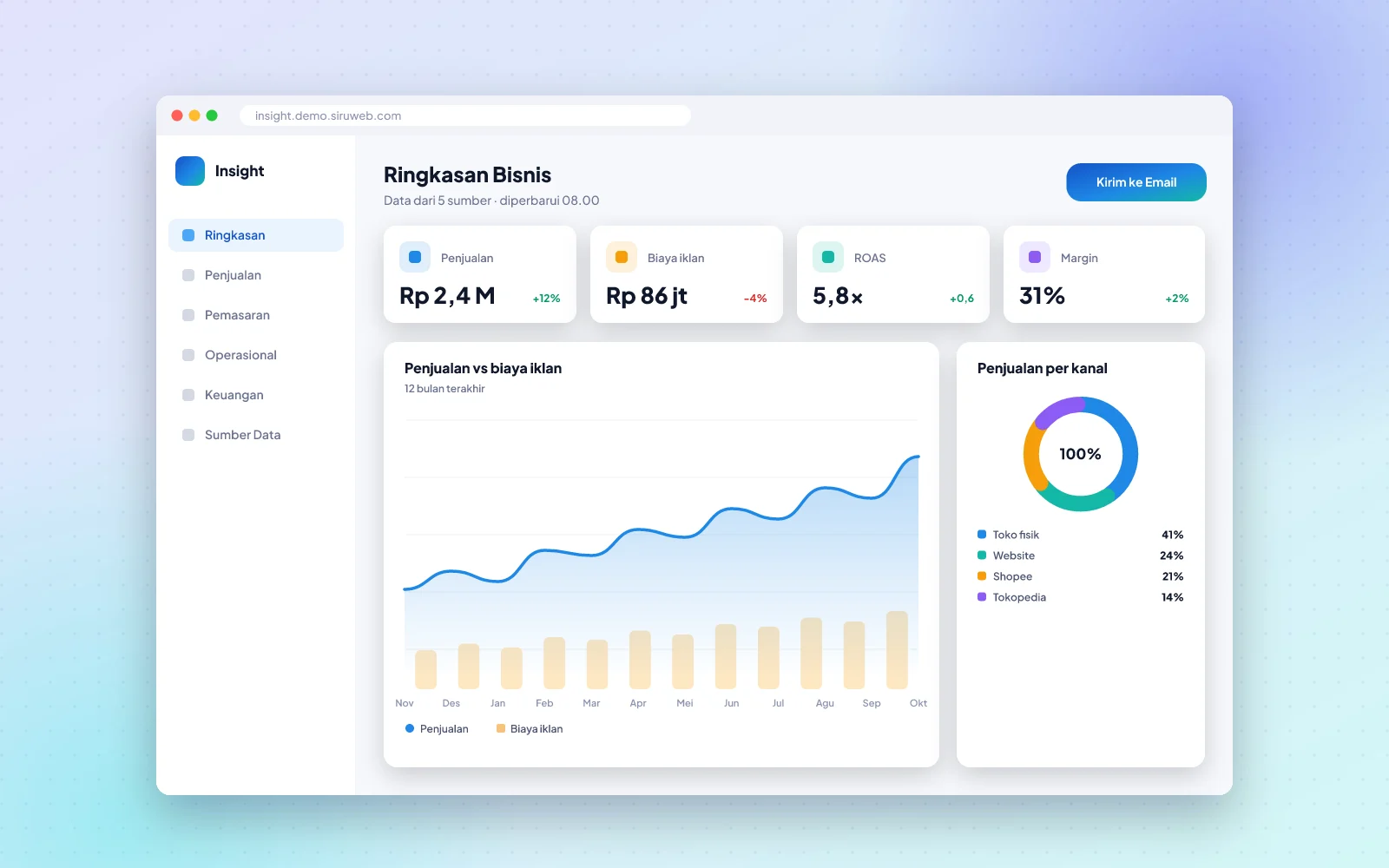
Task: Click the Okt bar in the chart
Action: [x=897, y=650]
